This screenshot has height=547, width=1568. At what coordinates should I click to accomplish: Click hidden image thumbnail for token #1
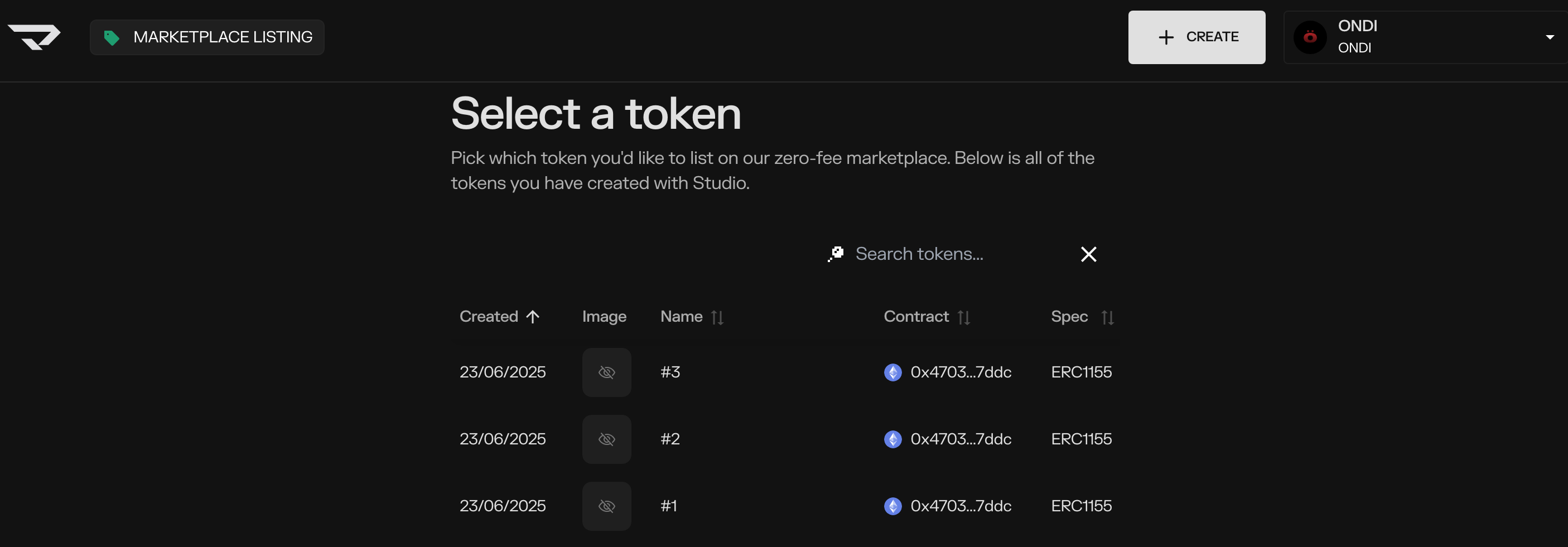coord(606,506)
